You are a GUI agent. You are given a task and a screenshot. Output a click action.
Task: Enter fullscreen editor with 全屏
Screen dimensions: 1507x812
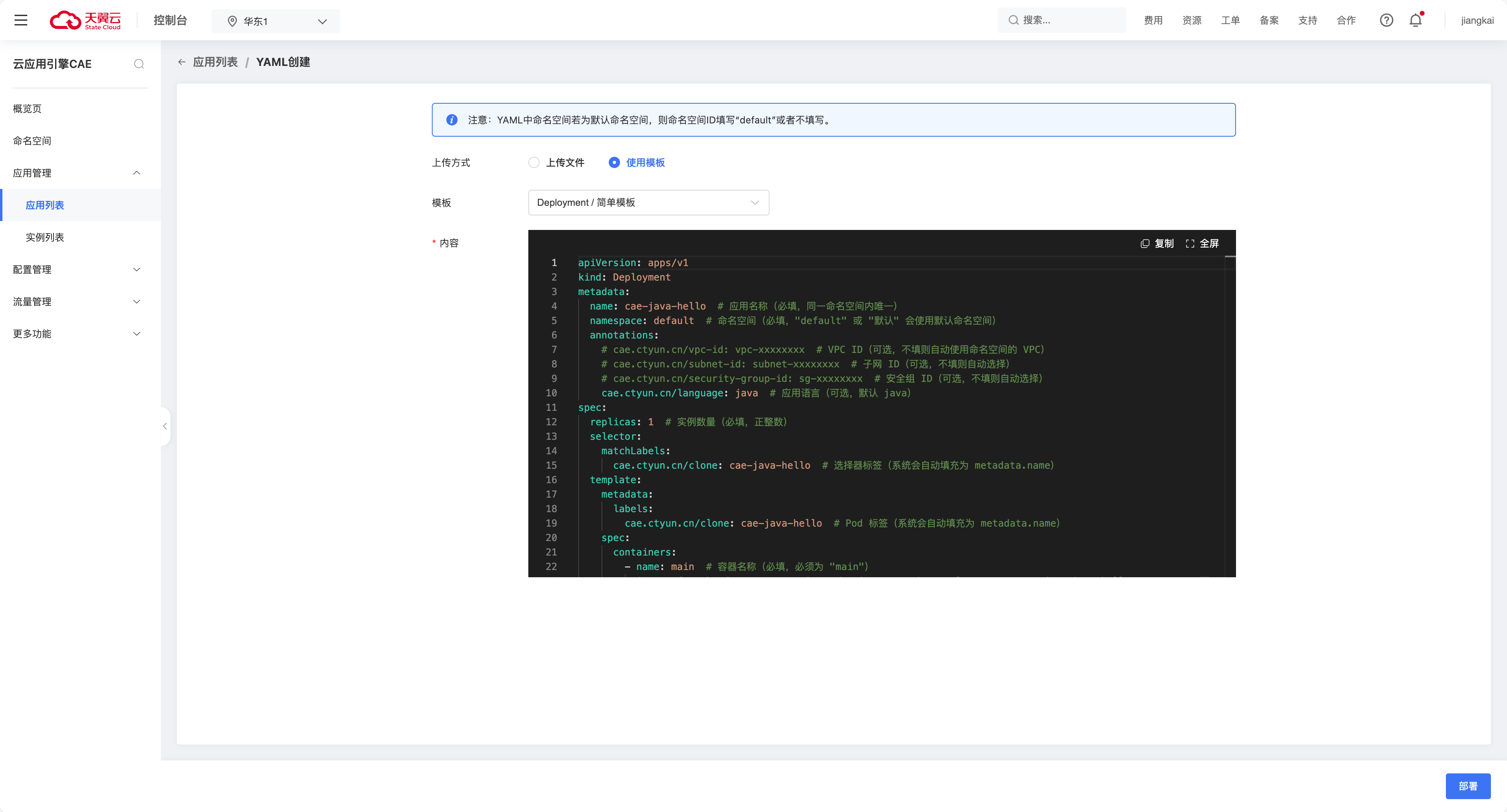point(1202,243)
